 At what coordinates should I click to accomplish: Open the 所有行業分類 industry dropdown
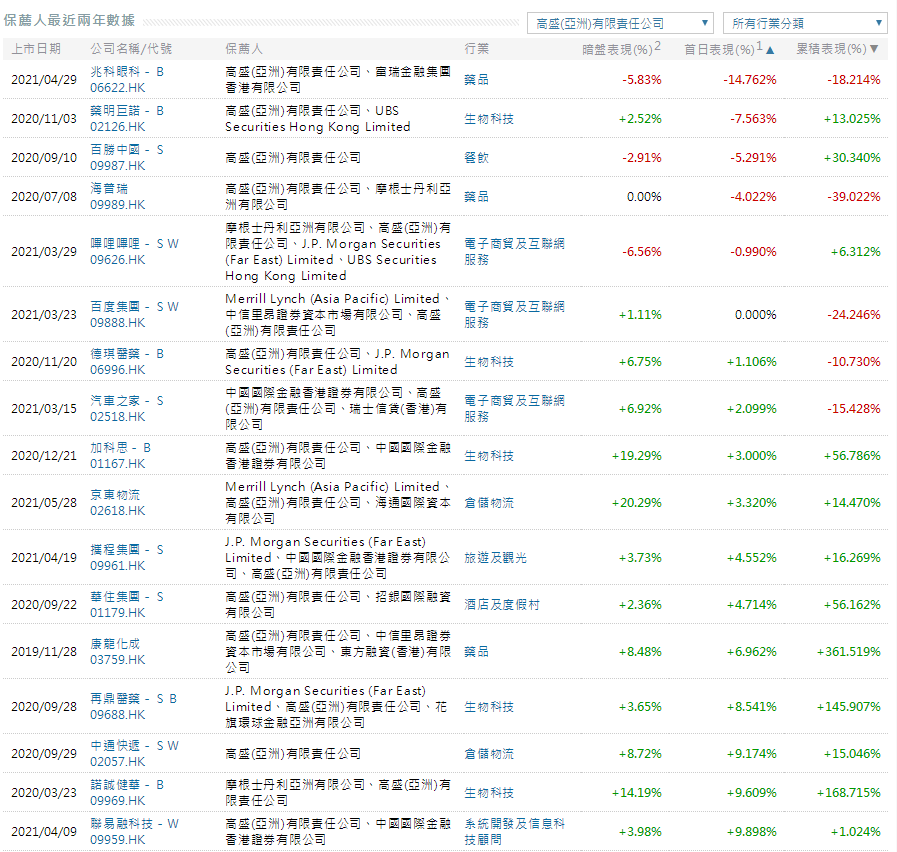[805, 23]
